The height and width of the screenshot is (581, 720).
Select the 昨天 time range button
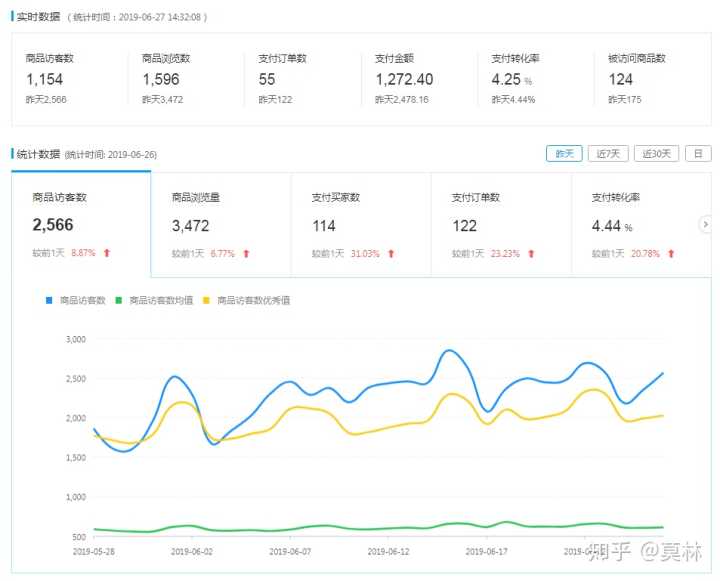pyautogui.click(x=564, y=153)
